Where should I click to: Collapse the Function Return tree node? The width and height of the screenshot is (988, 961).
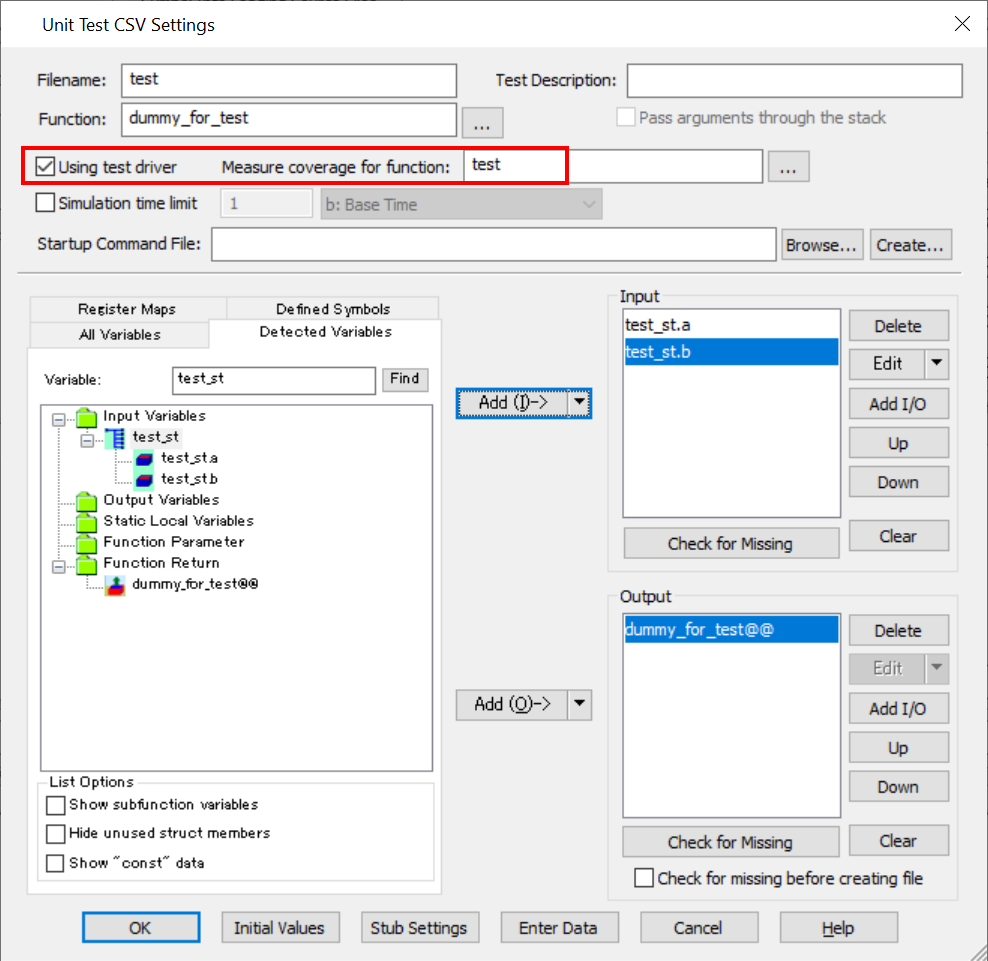[x=59, y=567]
